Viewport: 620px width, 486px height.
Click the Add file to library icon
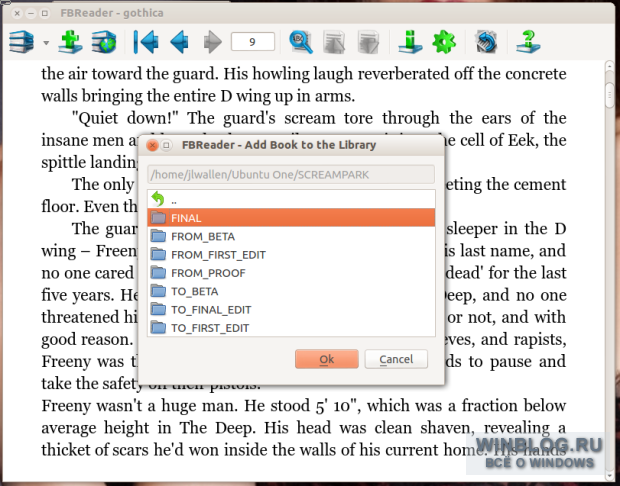pyautogui.click(x=70, y=42)
